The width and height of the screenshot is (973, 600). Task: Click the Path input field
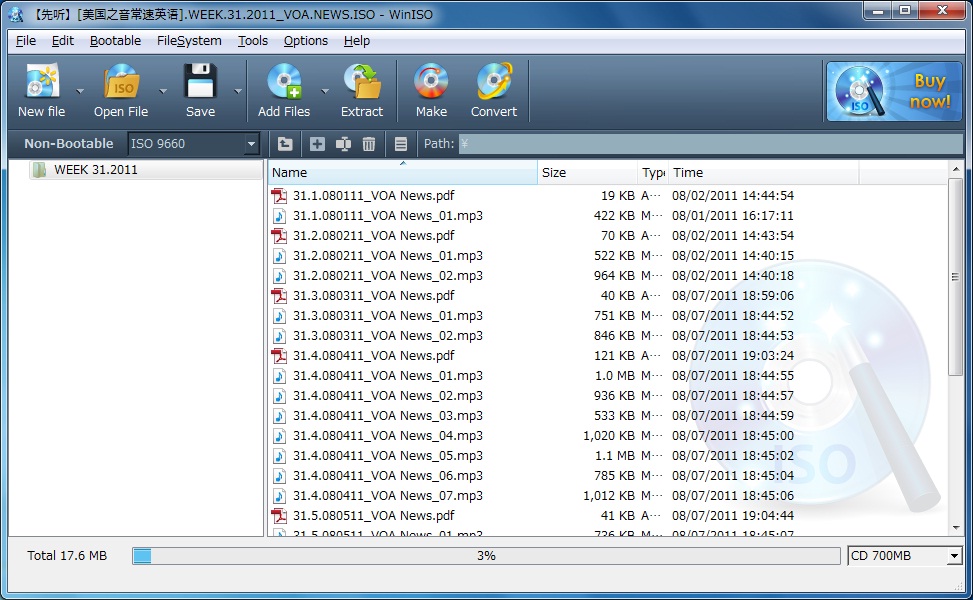tap(711, 144)
